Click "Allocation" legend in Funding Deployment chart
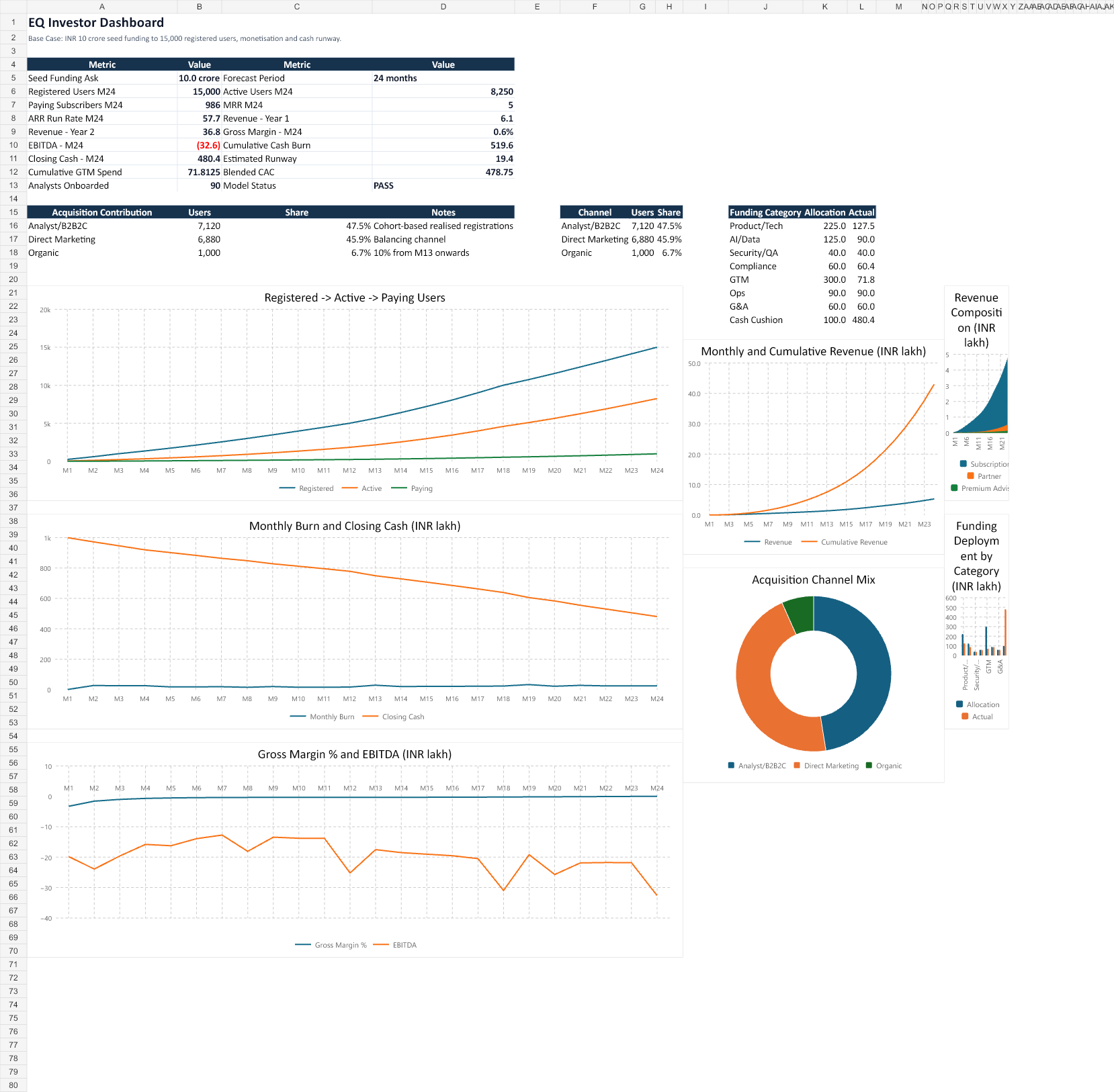 [978, 704]
